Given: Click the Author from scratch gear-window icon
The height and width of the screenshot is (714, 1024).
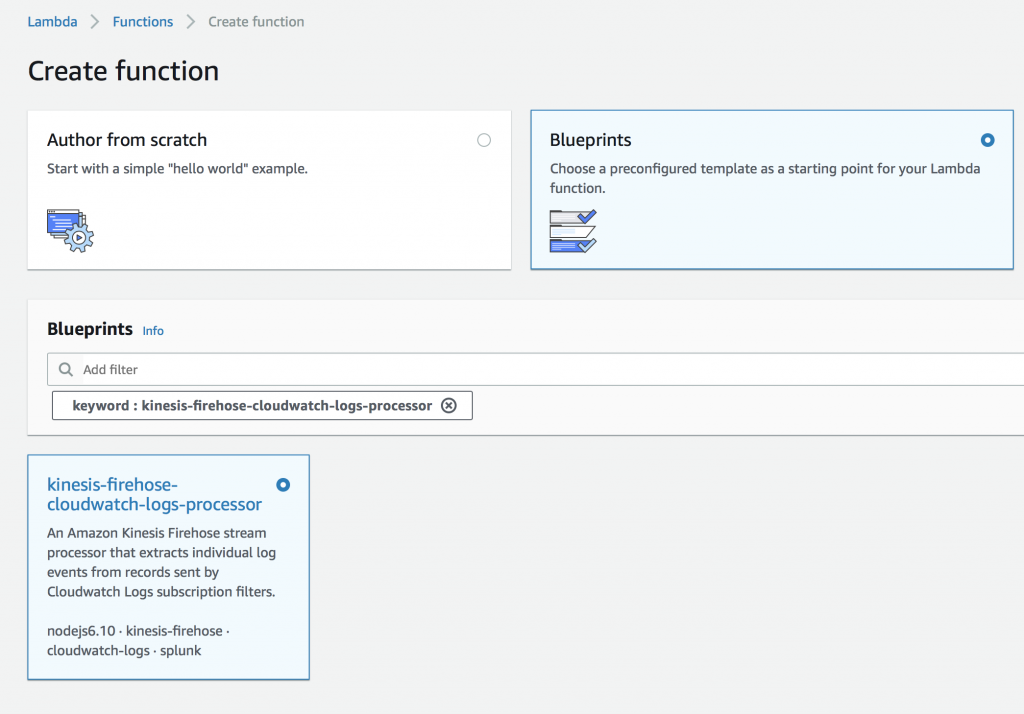Looking at the screenshot, I should click(x=70, y=229).
